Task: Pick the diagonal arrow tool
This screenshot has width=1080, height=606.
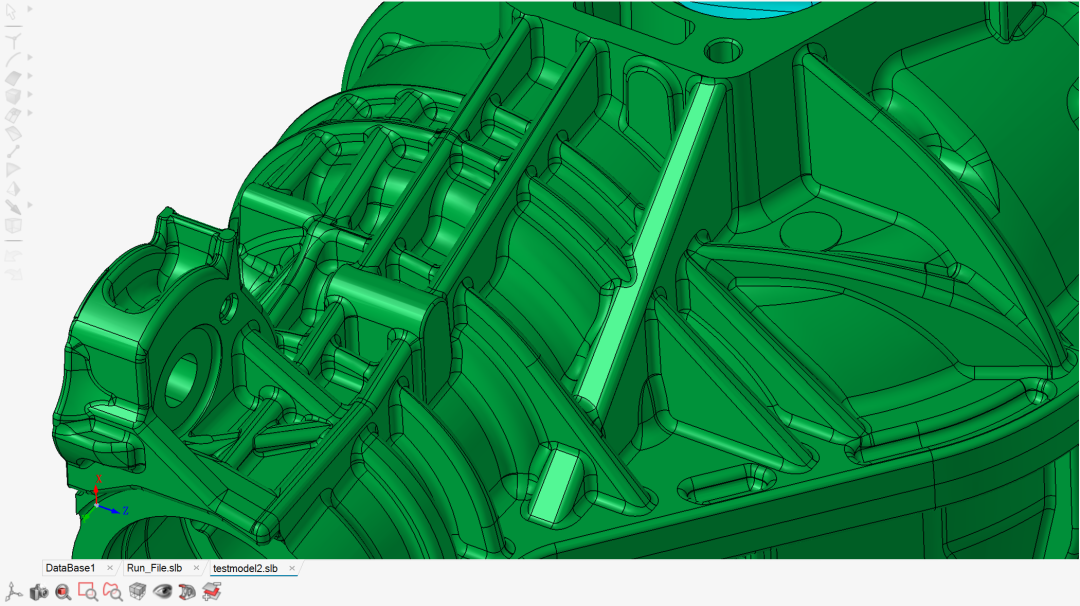Action: coord(13,207)
